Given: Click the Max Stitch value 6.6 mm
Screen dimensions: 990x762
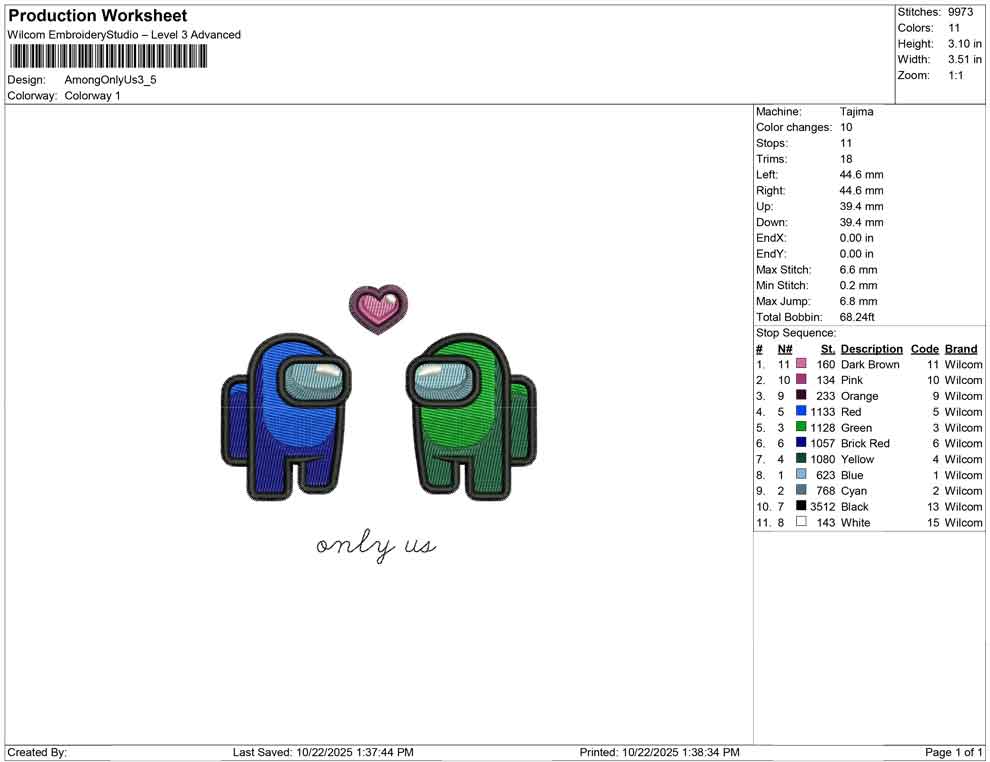Looking at the screenshot, I should click(858, 270).
